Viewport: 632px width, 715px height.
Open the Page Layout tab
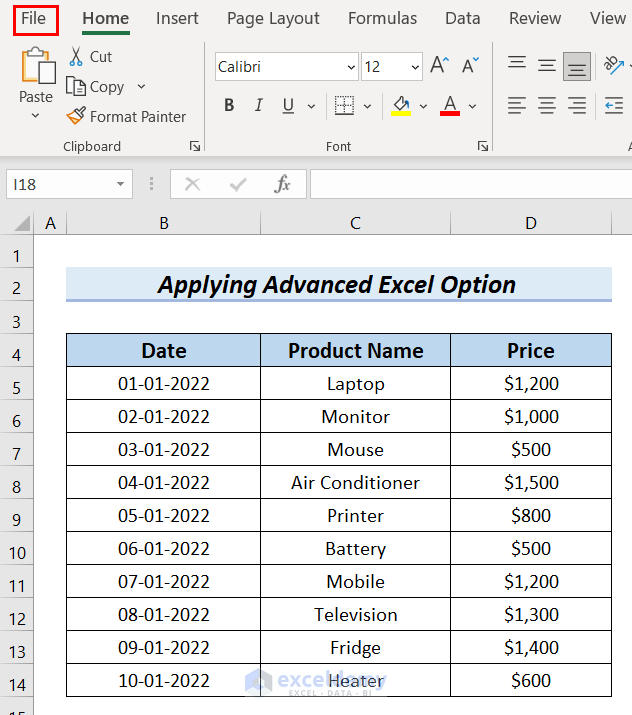pos(273,19)
